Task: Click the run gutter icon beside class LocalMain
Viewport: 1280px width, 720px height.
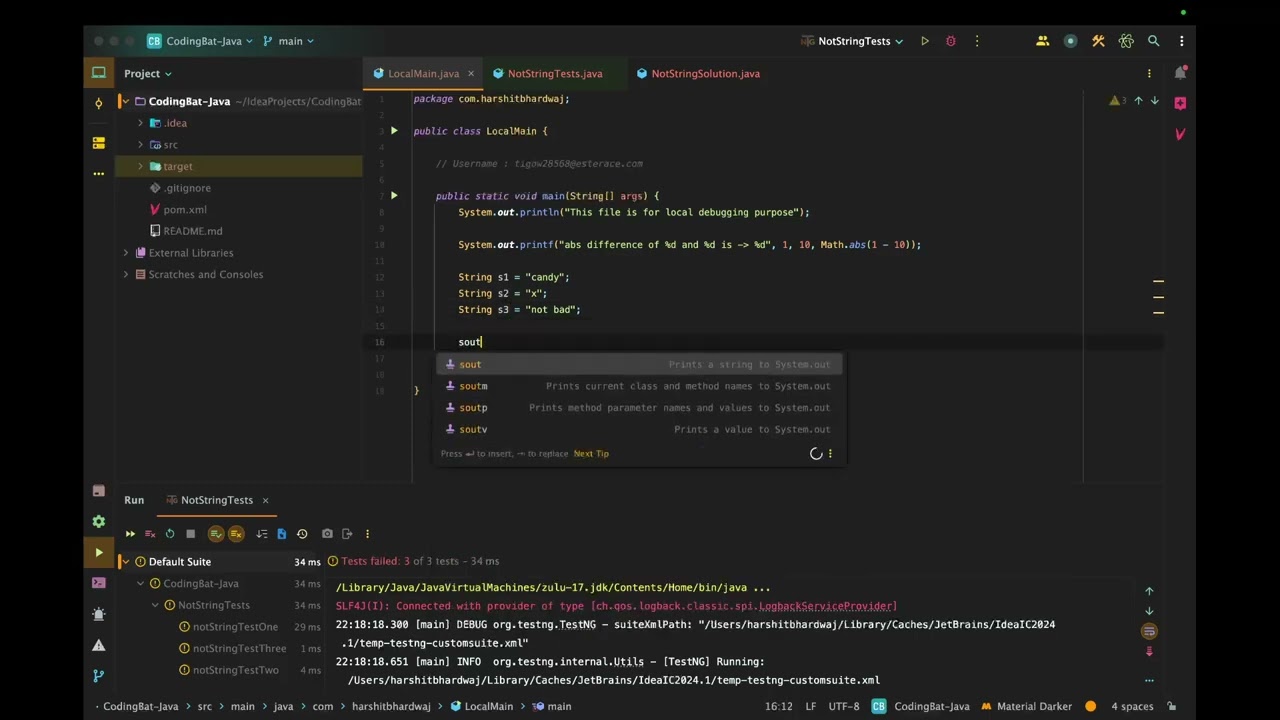Action: point(394,131)
